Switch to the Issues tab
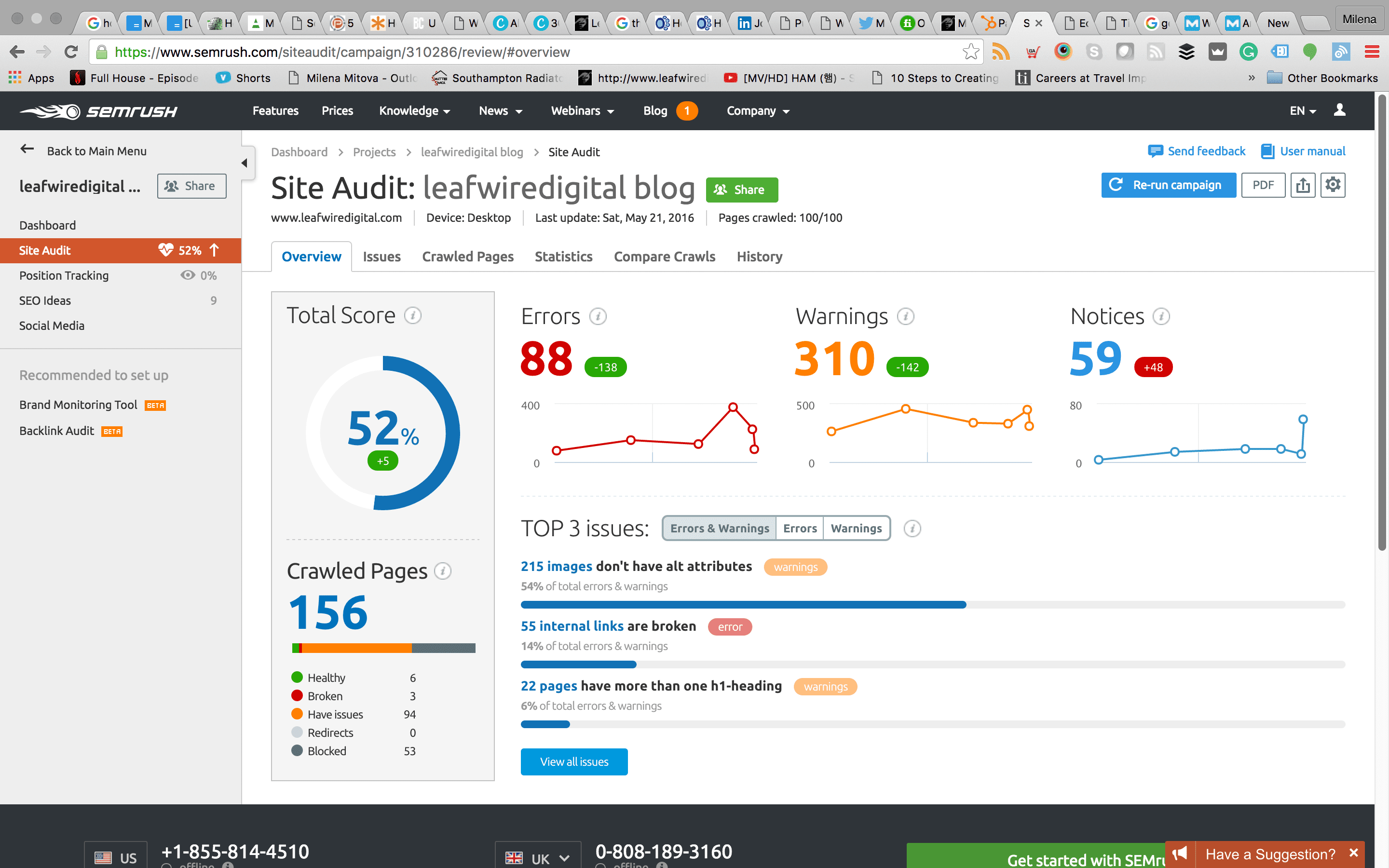 381,257
